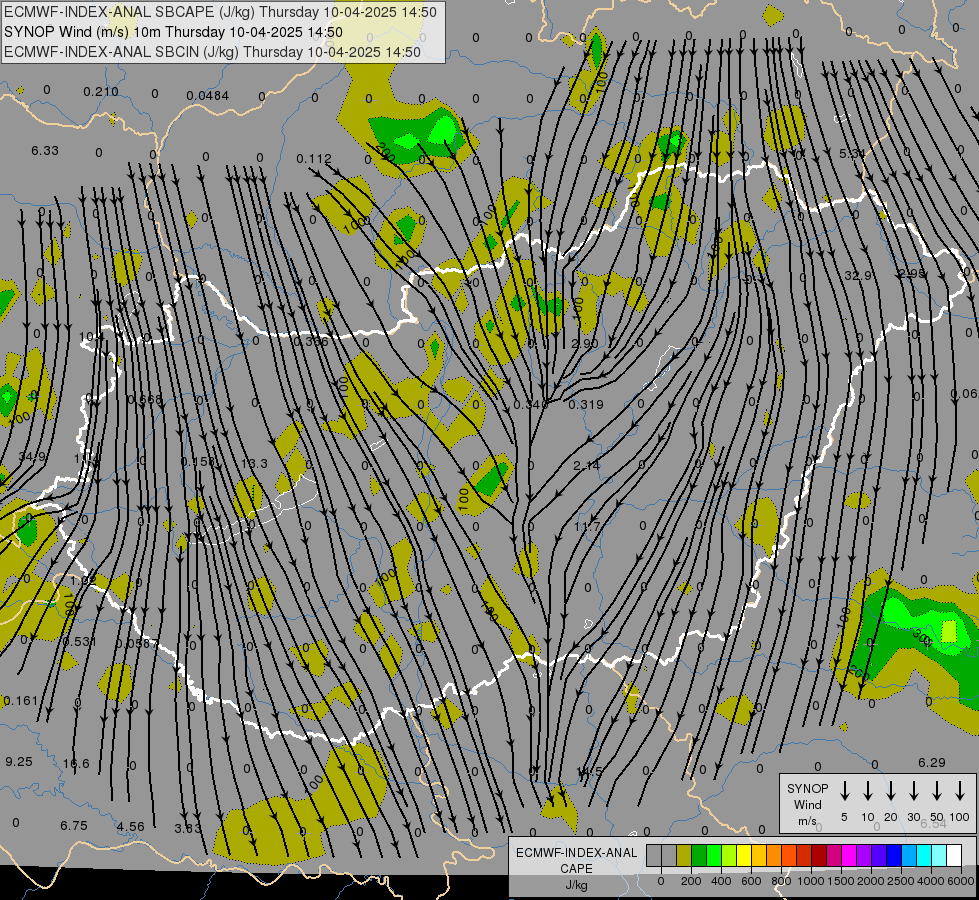This screenshot has width=979, height=900.
Task: Pick the pure yellow CAPE legend swatch
Action: tap(744, 855)
